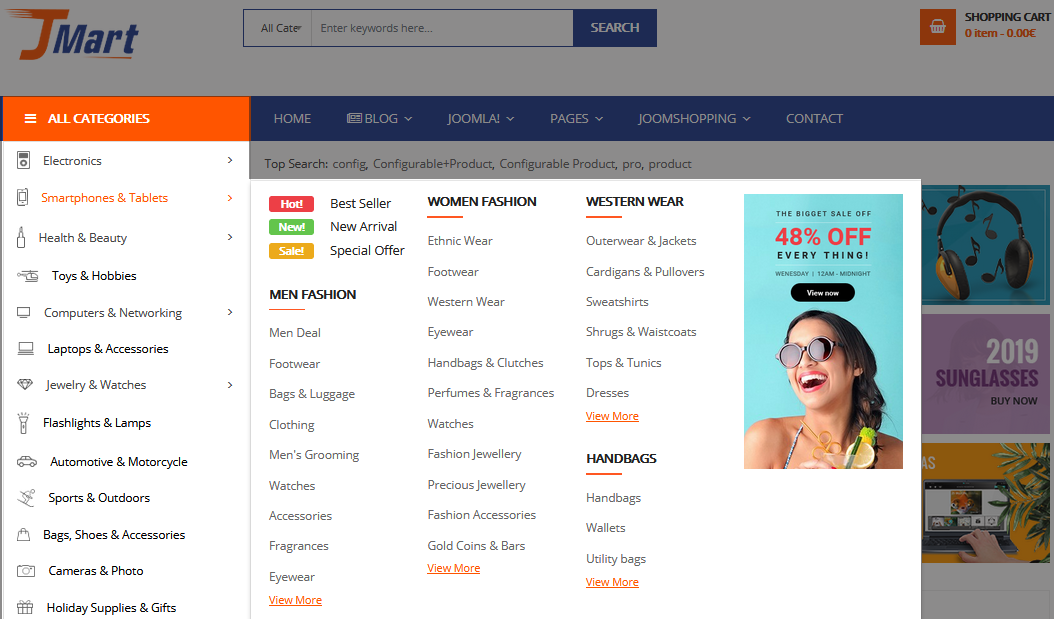This screenshot has height=619, width=1054.
Task: Click the hamburger icon in All Categories
Action: coord(30,119)
